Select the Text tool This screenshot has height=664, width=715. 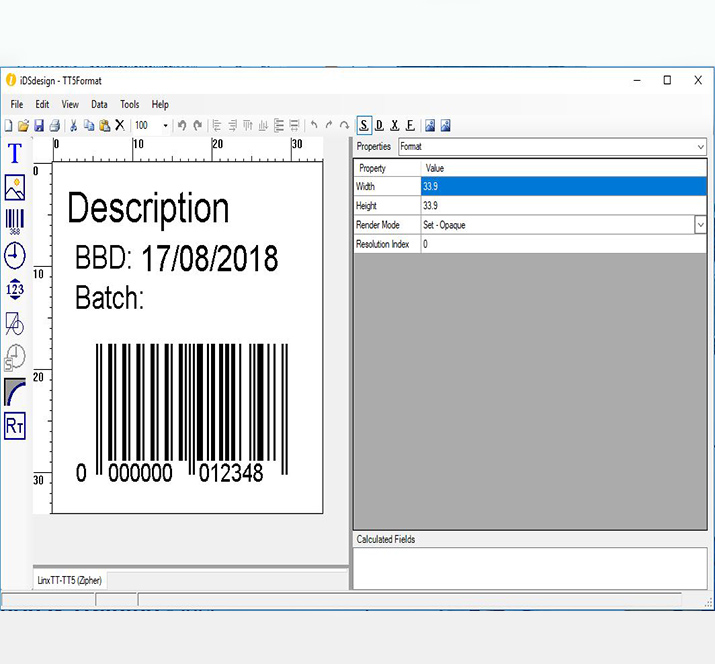coord(15,153)
